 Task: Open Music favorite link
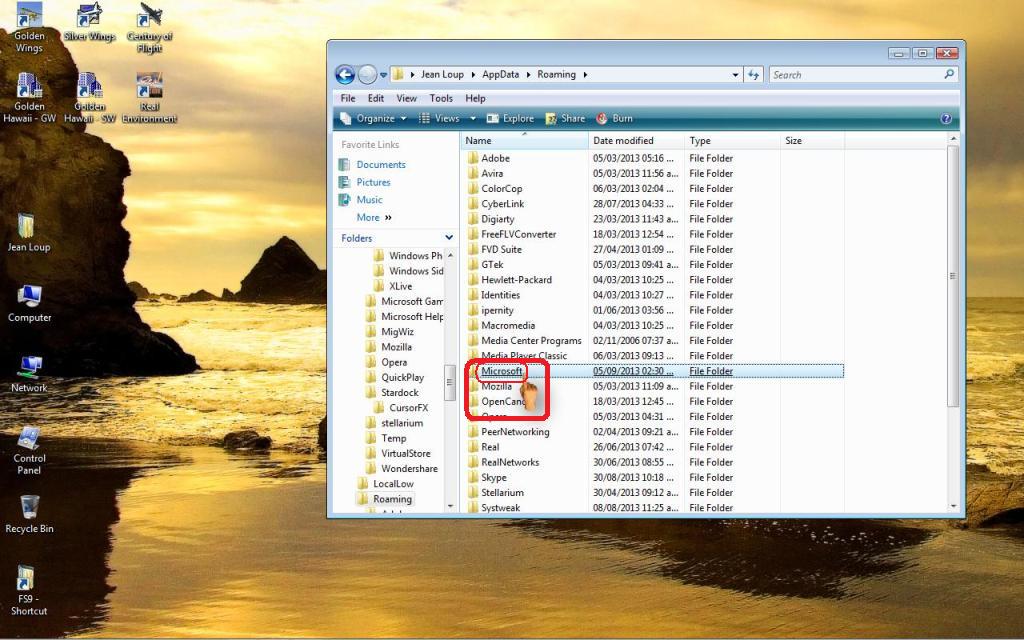click(x=360, y=200)
